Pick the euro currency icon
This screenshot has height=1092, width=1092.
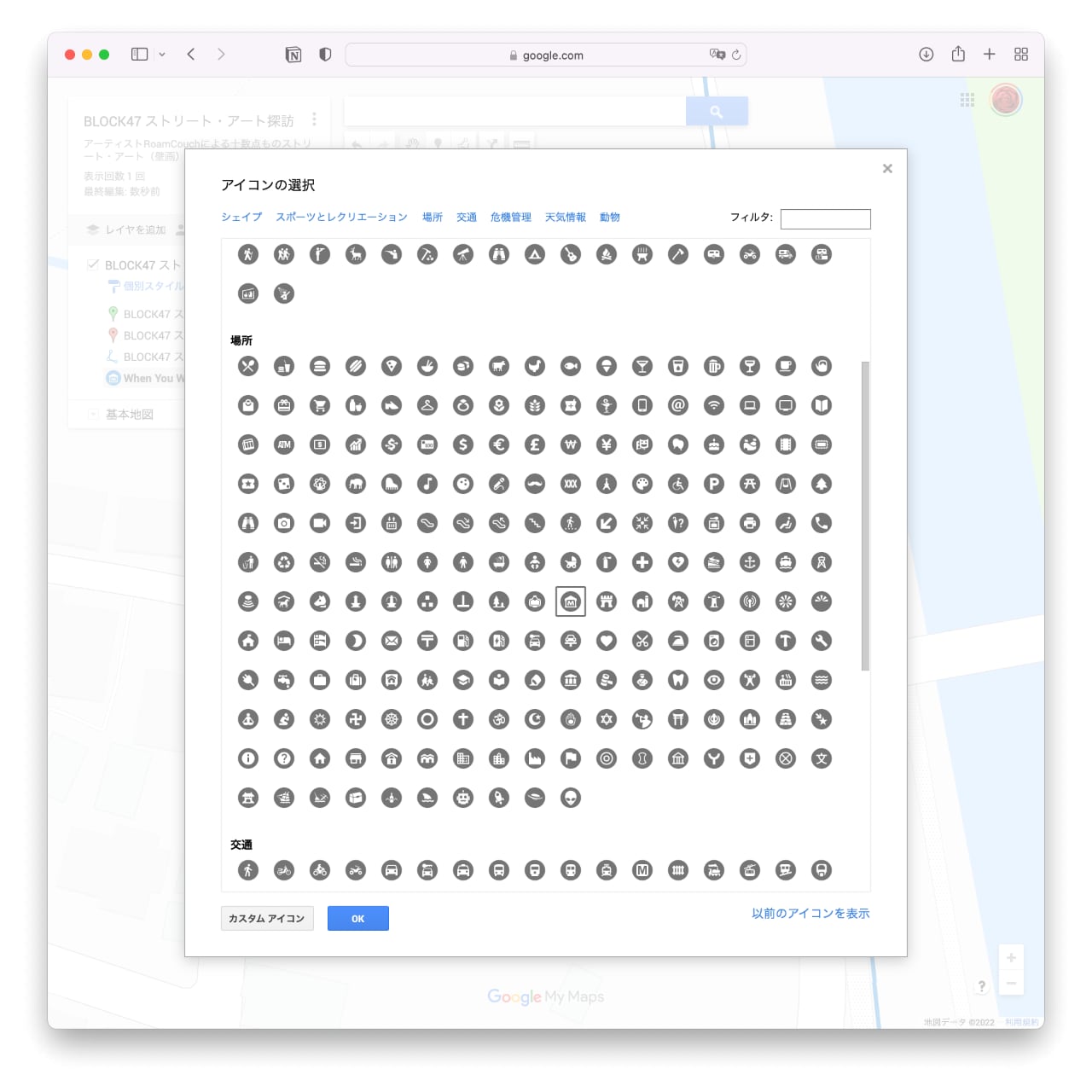pyautogui.click(x=499, y=444)
